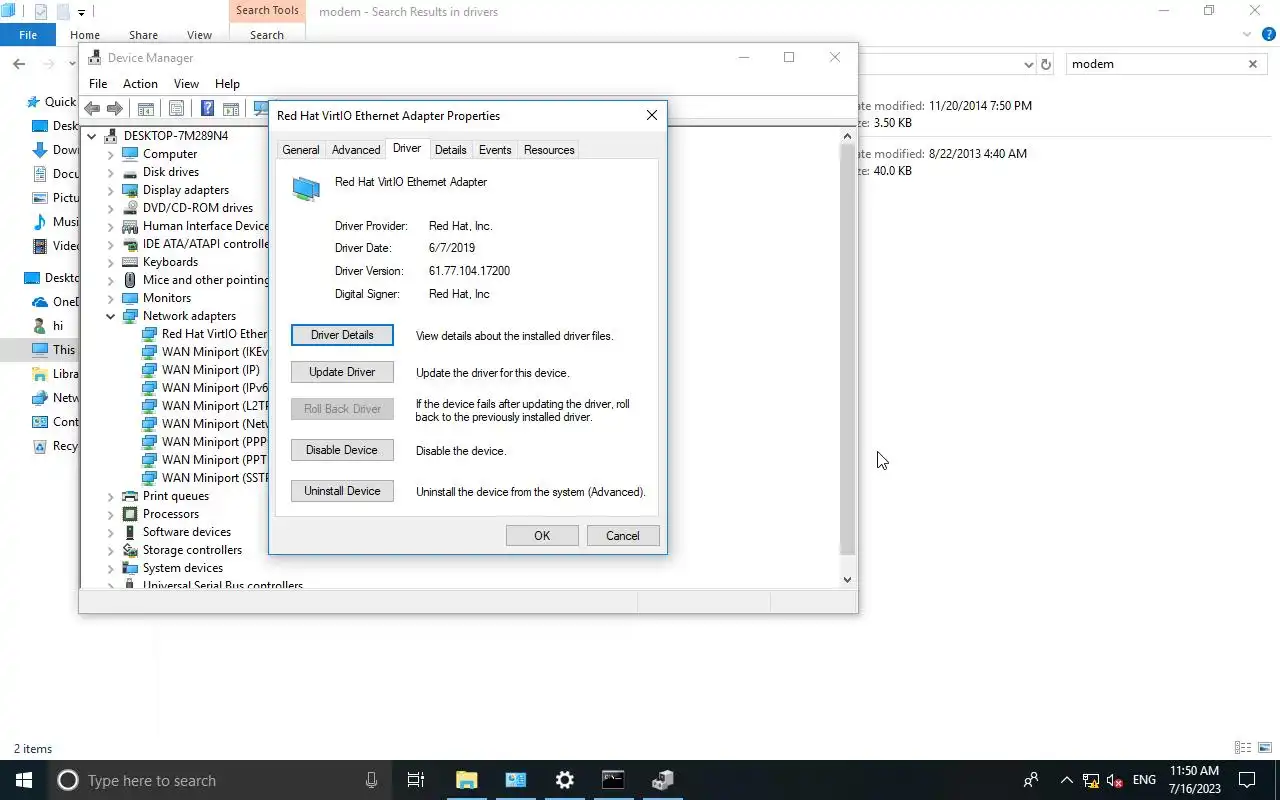Click Cancel in the Properties dialog
The image size is (1280, 800).
coord(622,536)
